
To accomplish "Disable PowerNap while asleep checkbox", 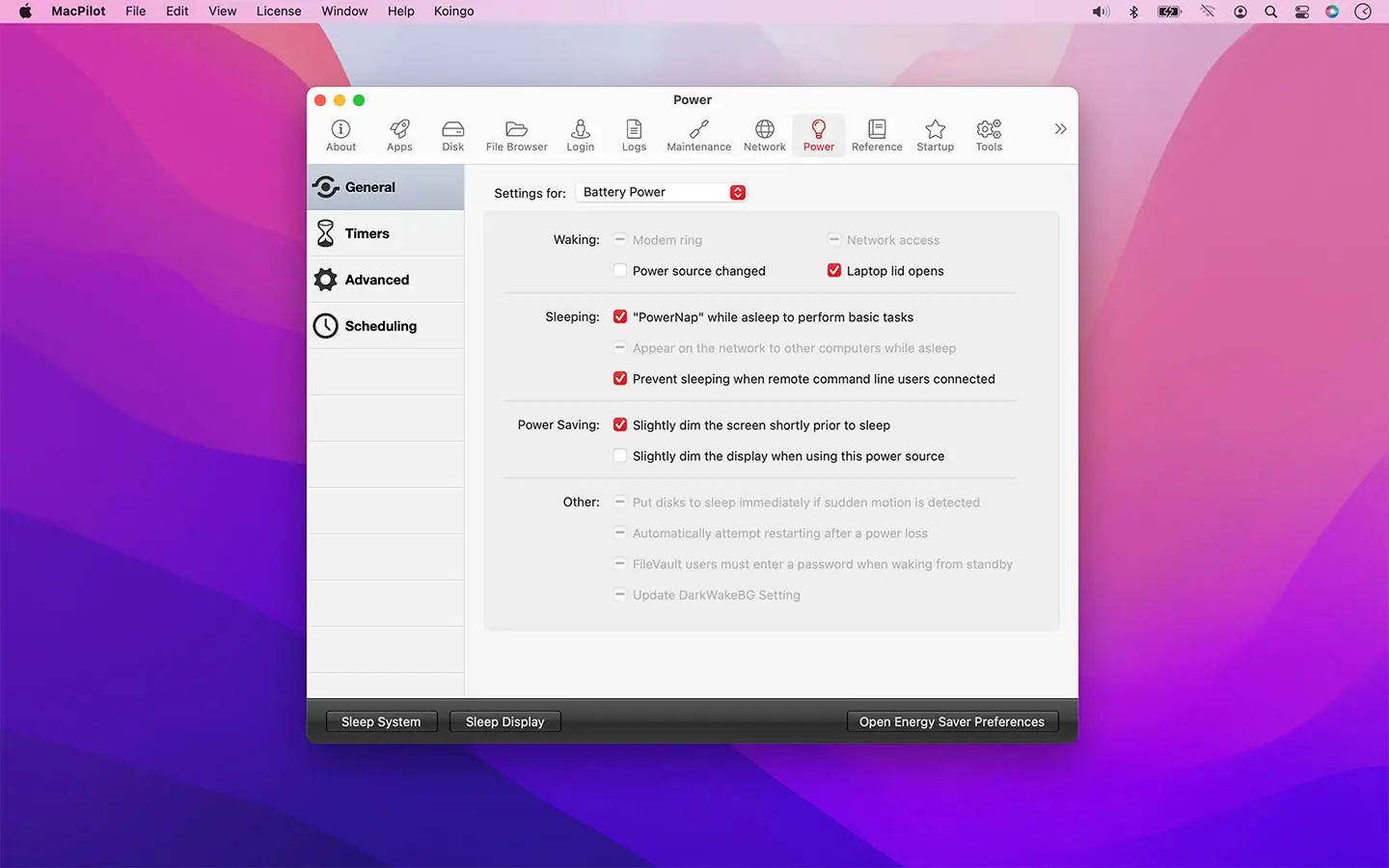I will tap(620, 317).
